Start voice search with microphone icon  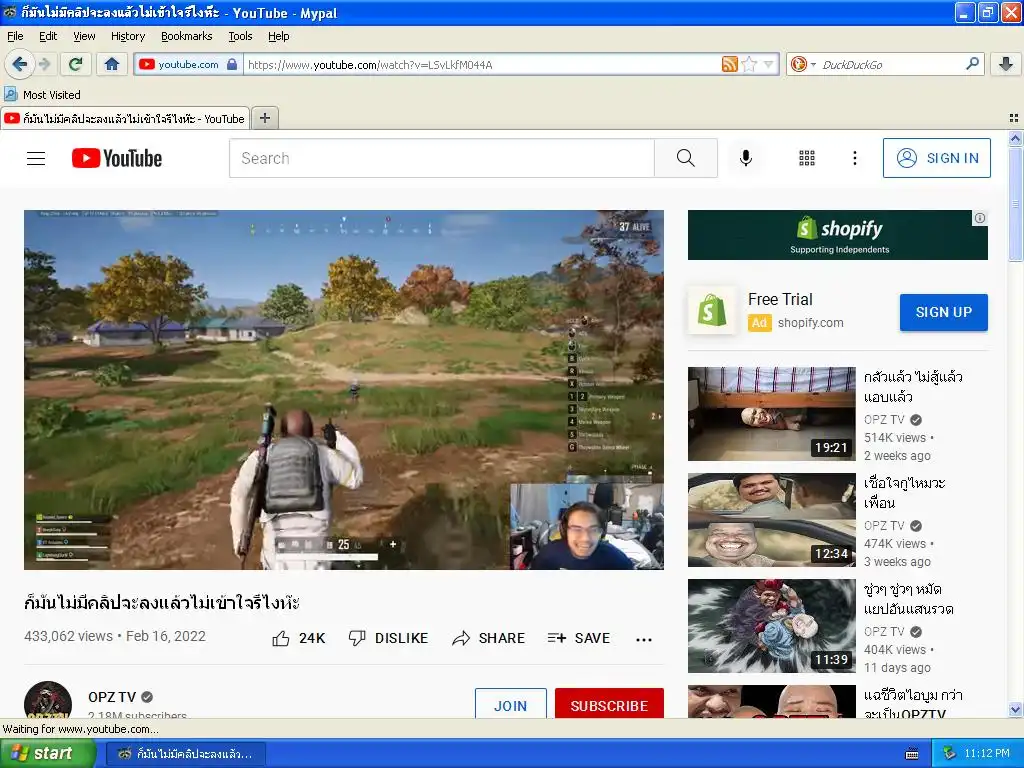tap(746, 158)
